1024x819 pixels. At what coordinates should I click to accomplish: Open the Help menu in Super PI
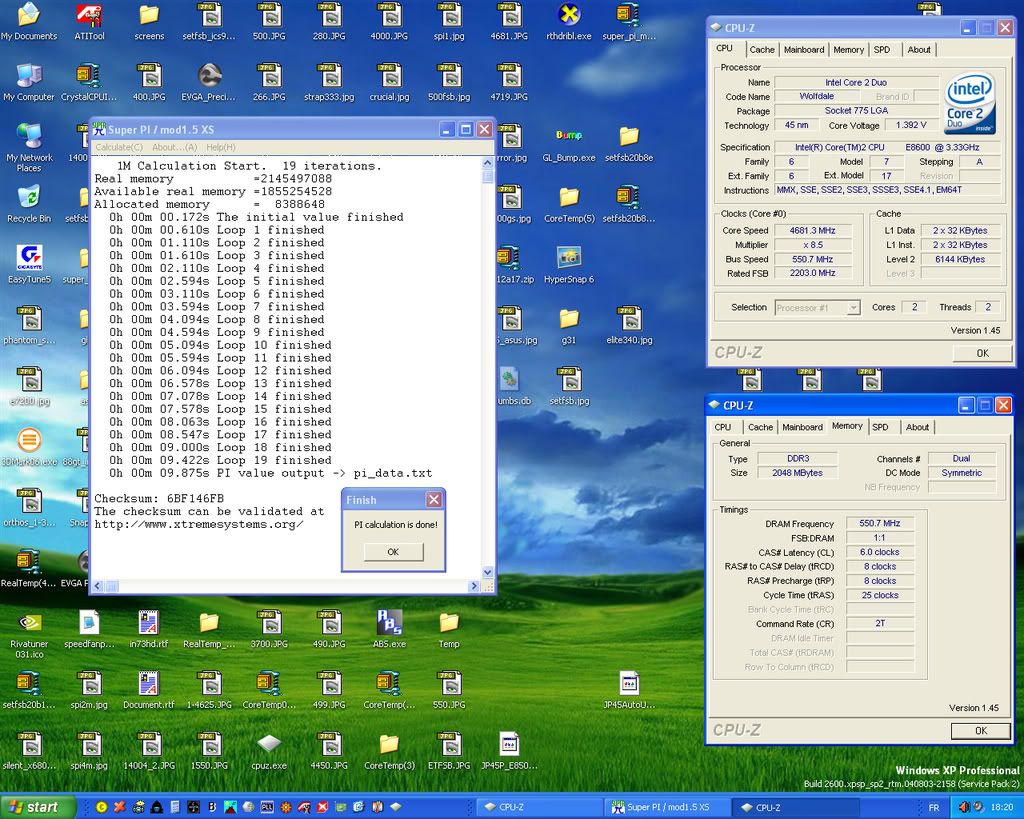click(220, 147)
